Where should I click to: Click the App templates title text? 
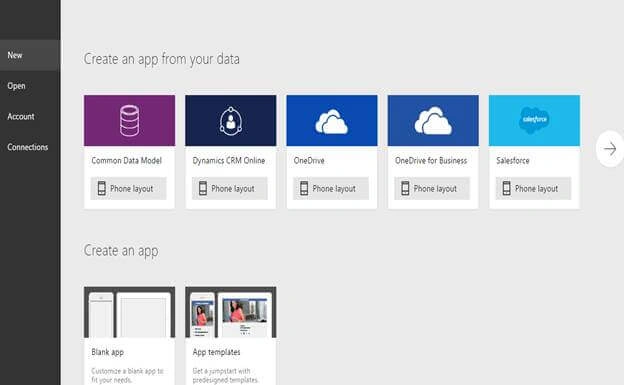point(216,352)
